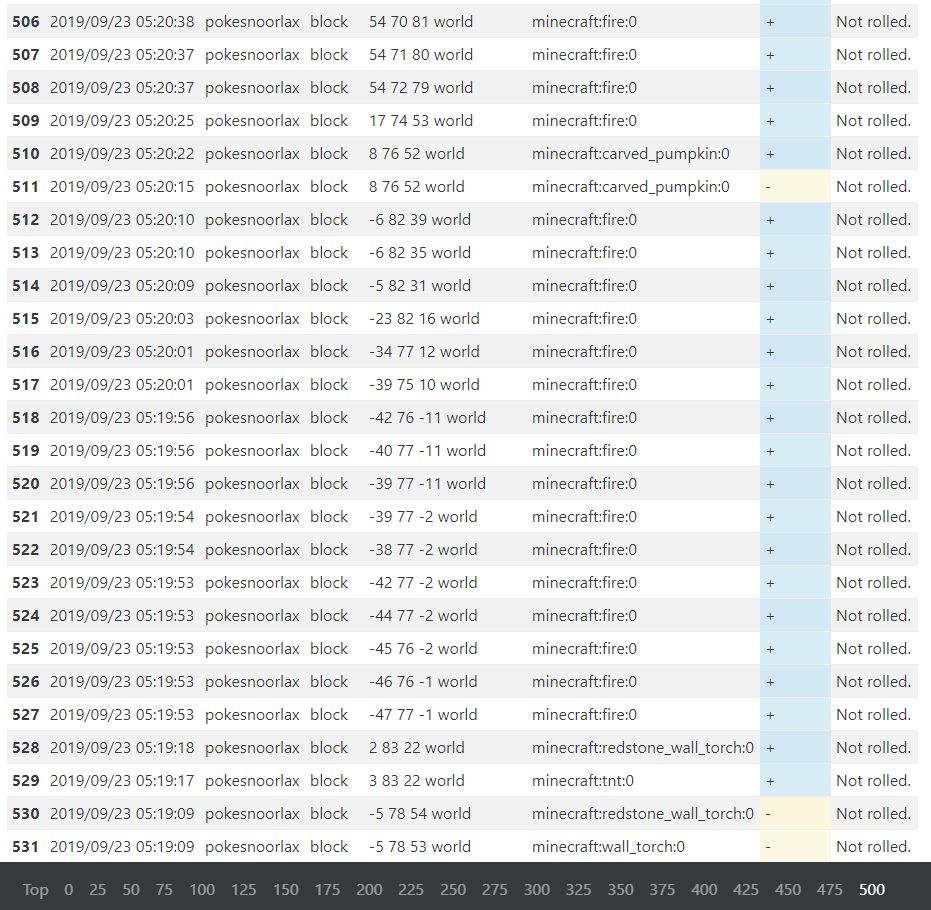The height and width of the screenshot is (910, 931).
Task: Open page offset 450
Action: pos(788,889)
